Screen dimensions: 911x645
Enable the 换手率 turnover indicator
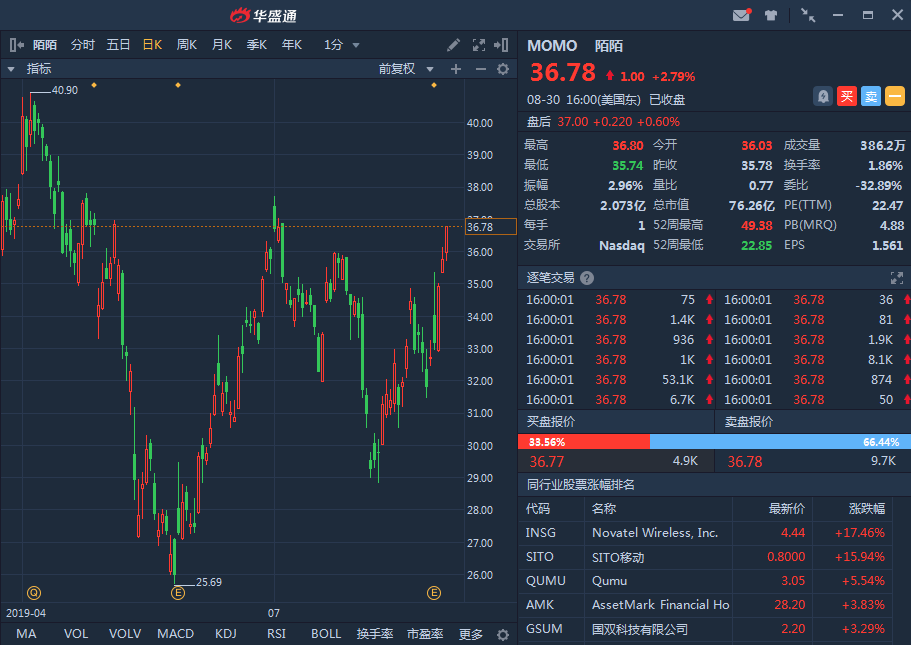(x=375, y=634)
